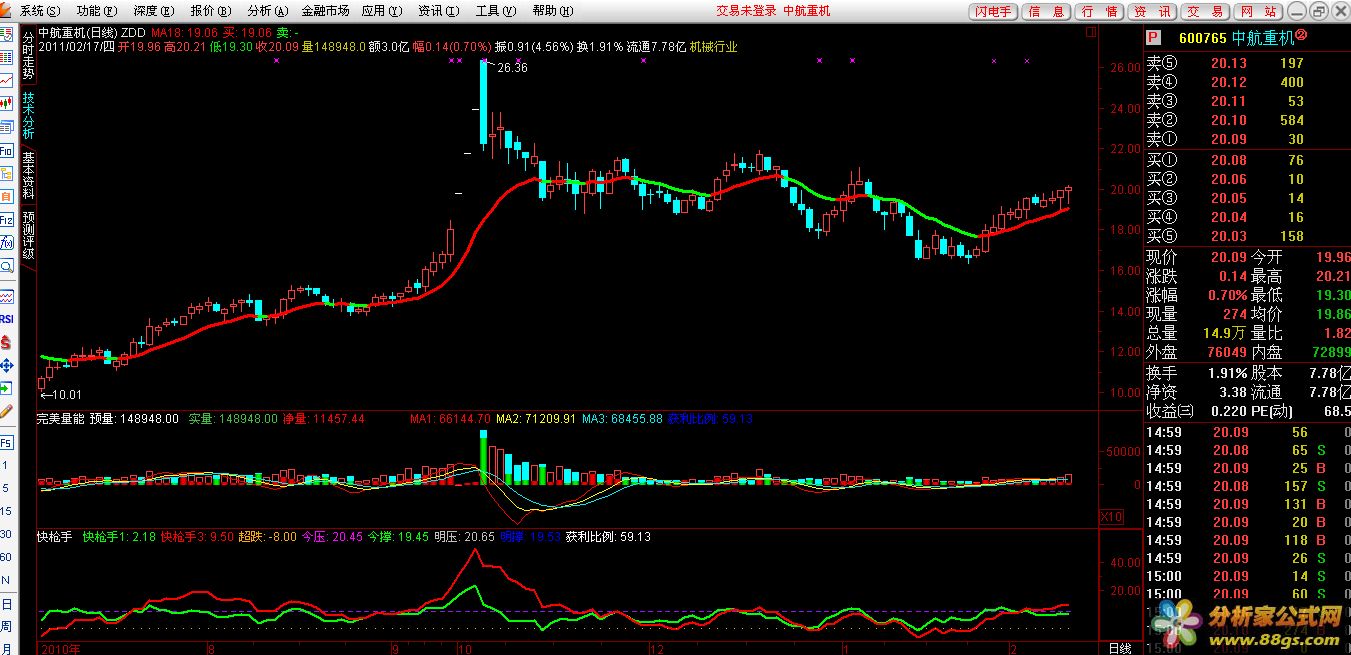Click the 资讯 button at top right
The width and height of the screenshot is (1351, 655).
pos(1152,11)
